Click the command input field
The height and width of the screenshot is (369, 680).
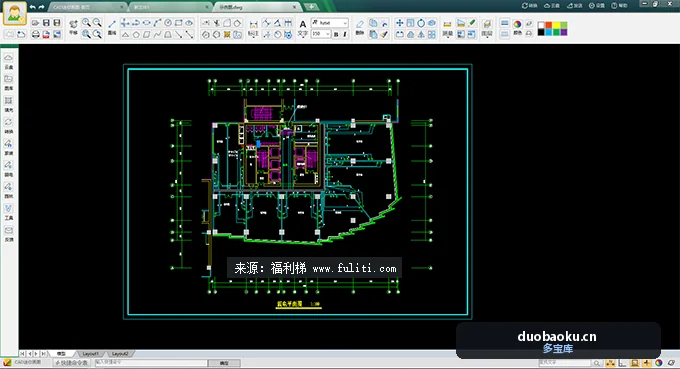151,362
